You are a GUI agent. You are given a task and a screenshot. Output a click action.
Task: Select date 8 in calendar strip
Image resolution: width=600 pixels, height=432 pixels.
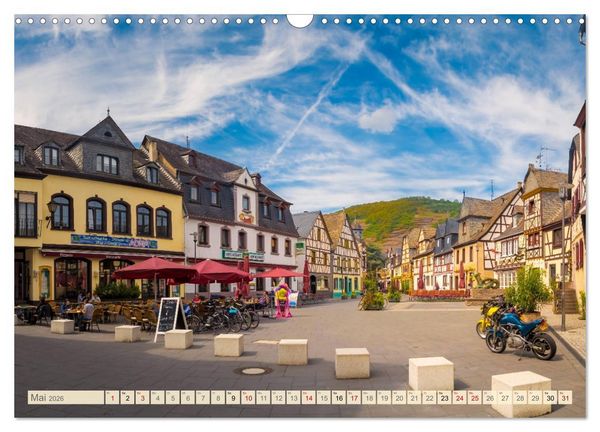pos(218,398)
